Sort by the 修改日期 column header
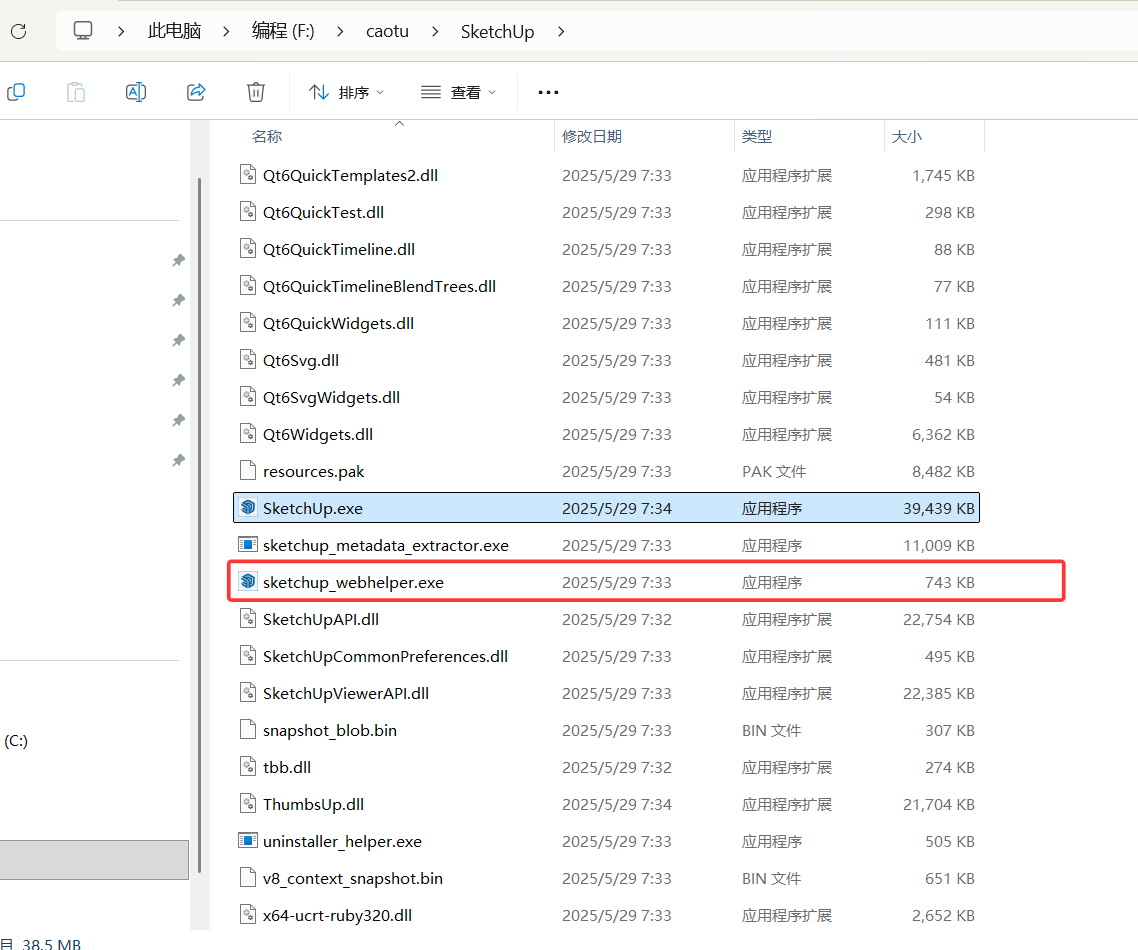1138x950 pixels. pos(591,136)
